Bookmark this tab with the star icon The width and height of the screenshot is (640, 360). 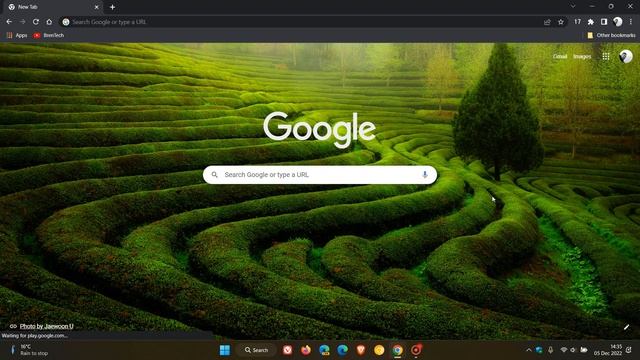(x=561, y=22)
